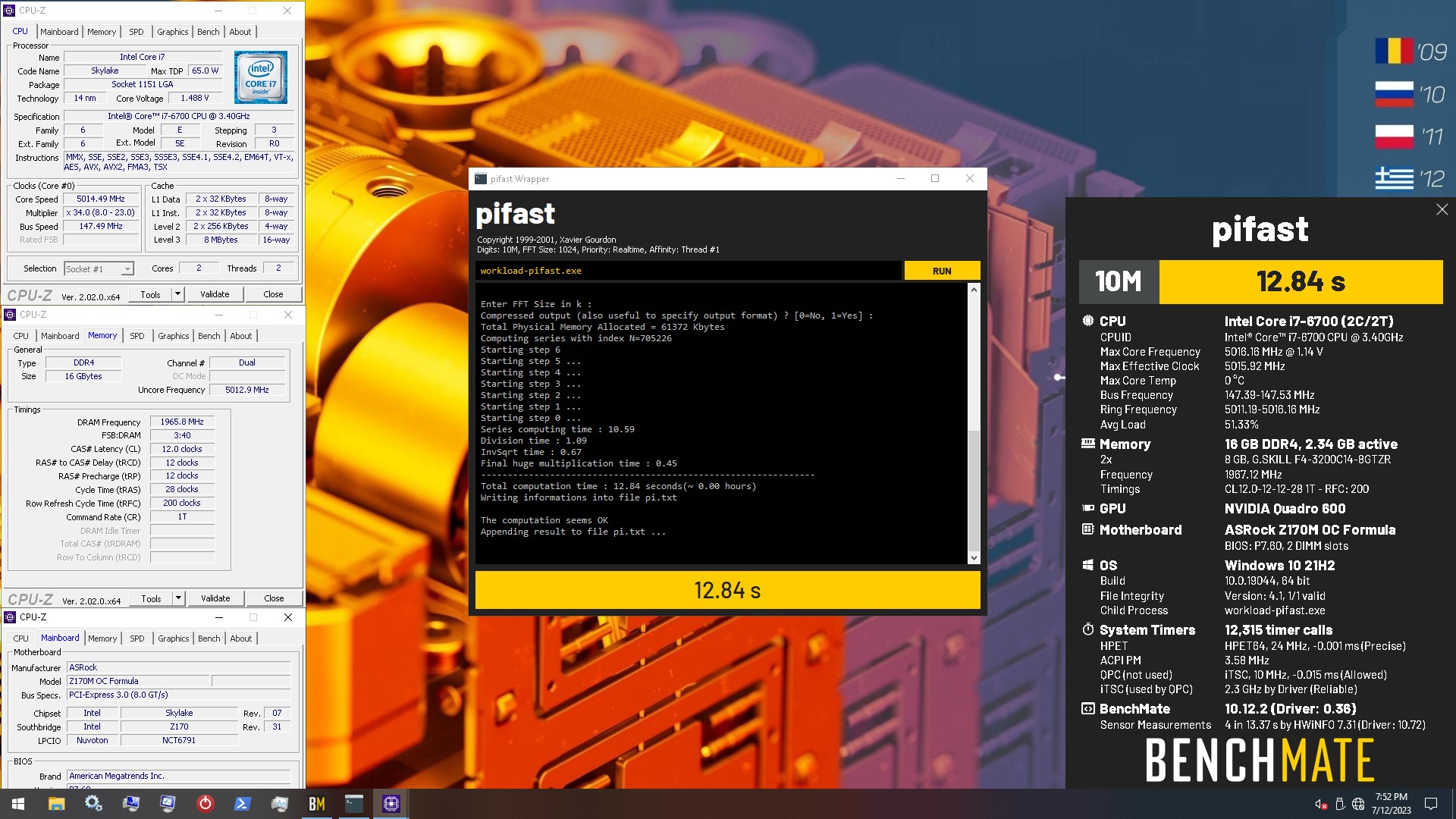Click the BenchMate code-bracket icon in panel
1456x819 pixels.
click(x=1087, y=708)
